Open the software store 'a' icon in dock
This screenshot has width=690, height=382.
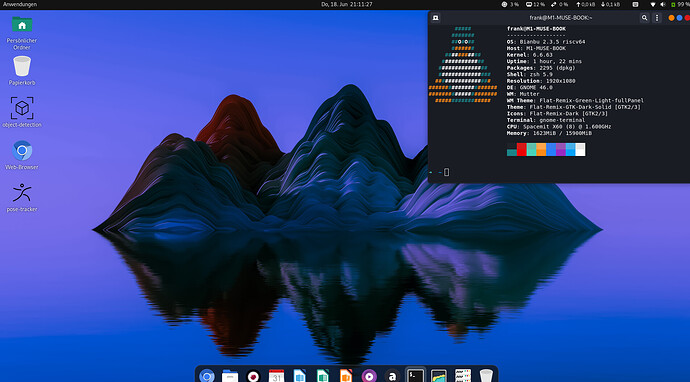click(392, 375)
